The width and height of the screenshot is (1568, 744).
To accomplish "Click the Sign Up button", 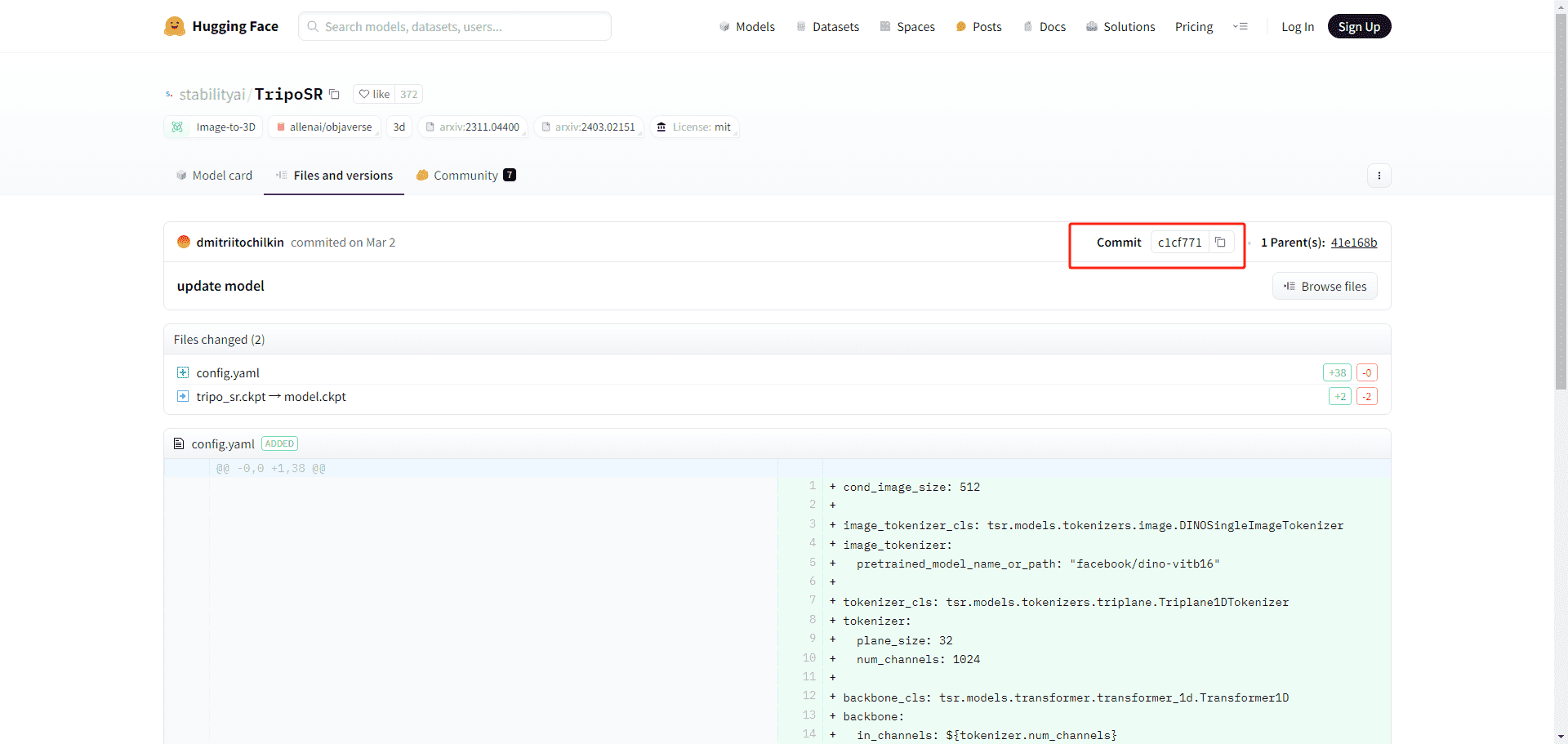I will pyautogui.click(x=1359, y=26).
